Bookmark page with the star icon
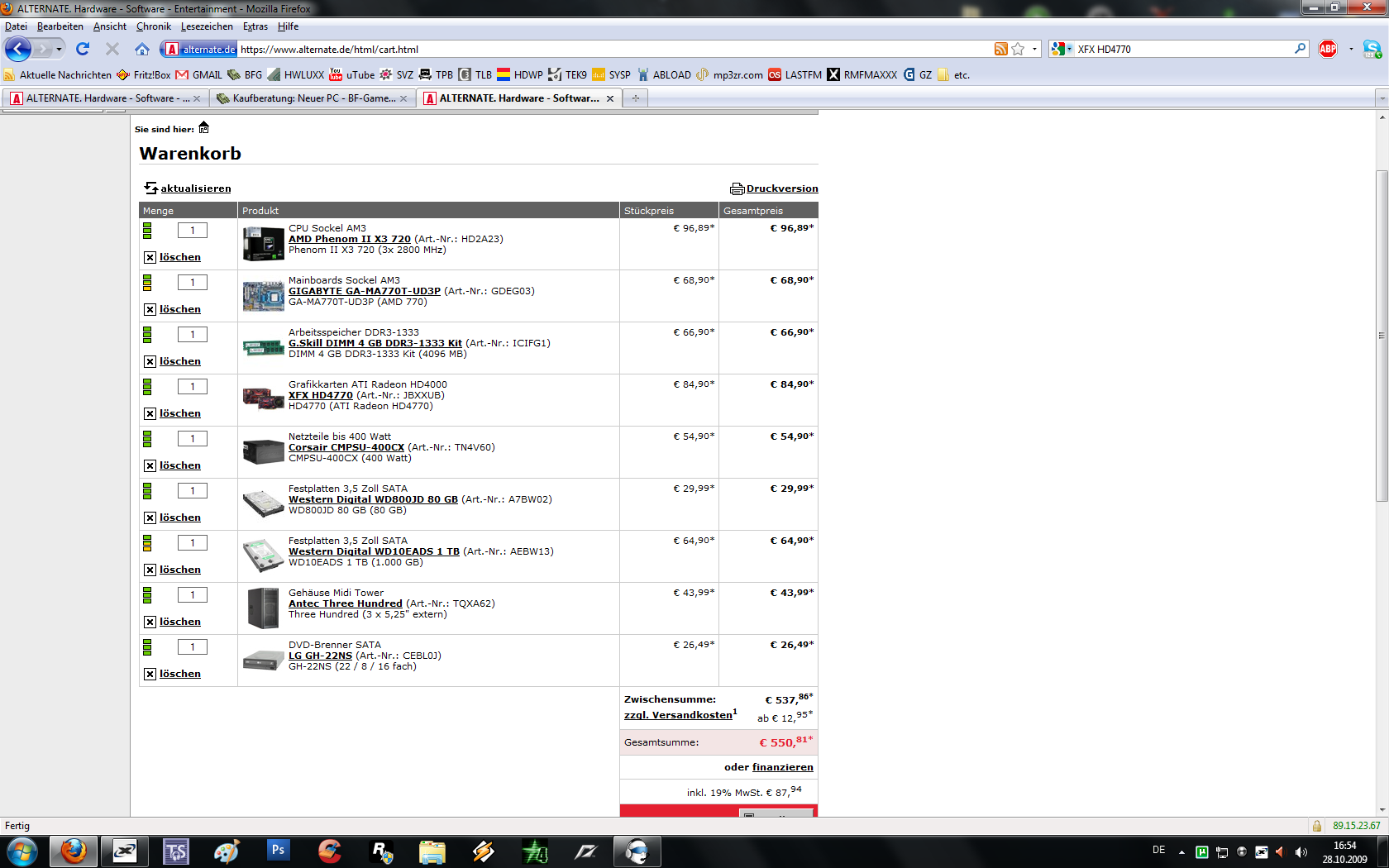 point(1018,49)
